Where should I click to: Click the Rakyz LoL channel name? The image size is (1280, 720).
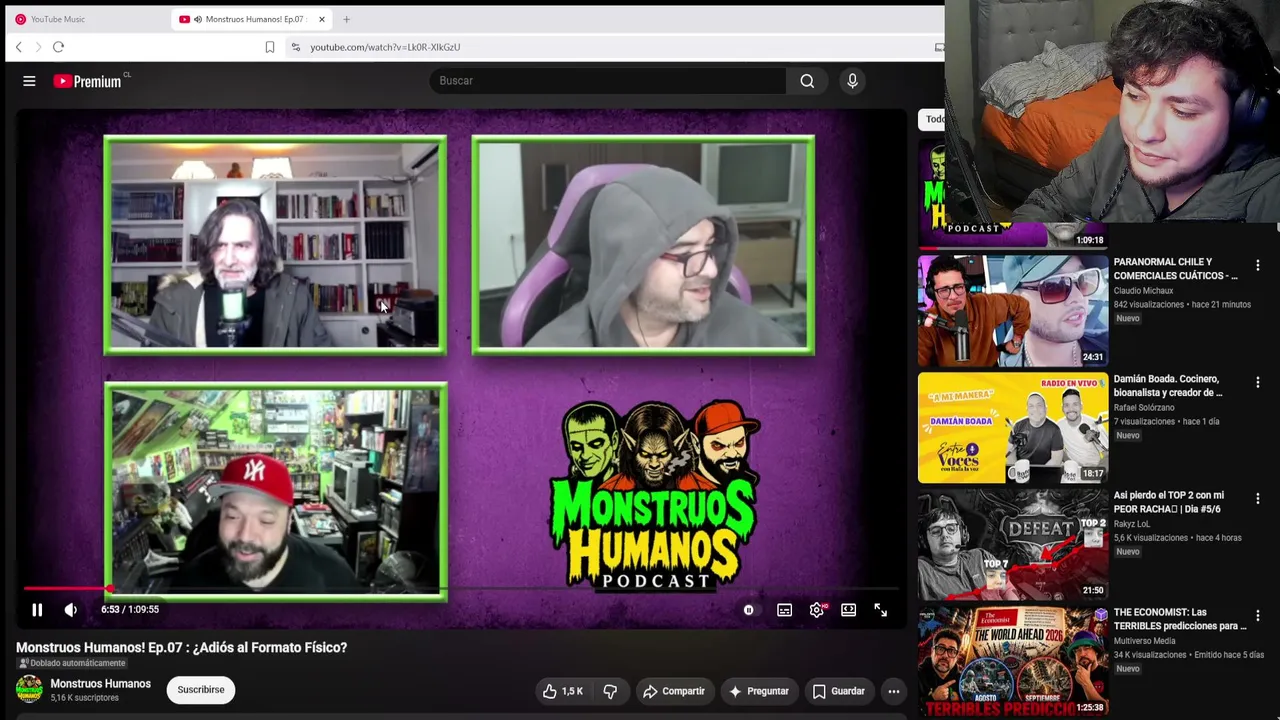tap(1135, 524)
